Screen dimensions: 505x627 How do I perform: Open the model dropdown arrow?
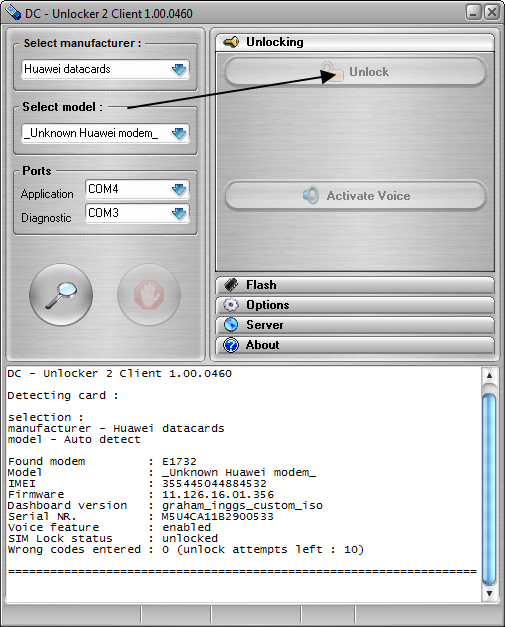(179, 133)
